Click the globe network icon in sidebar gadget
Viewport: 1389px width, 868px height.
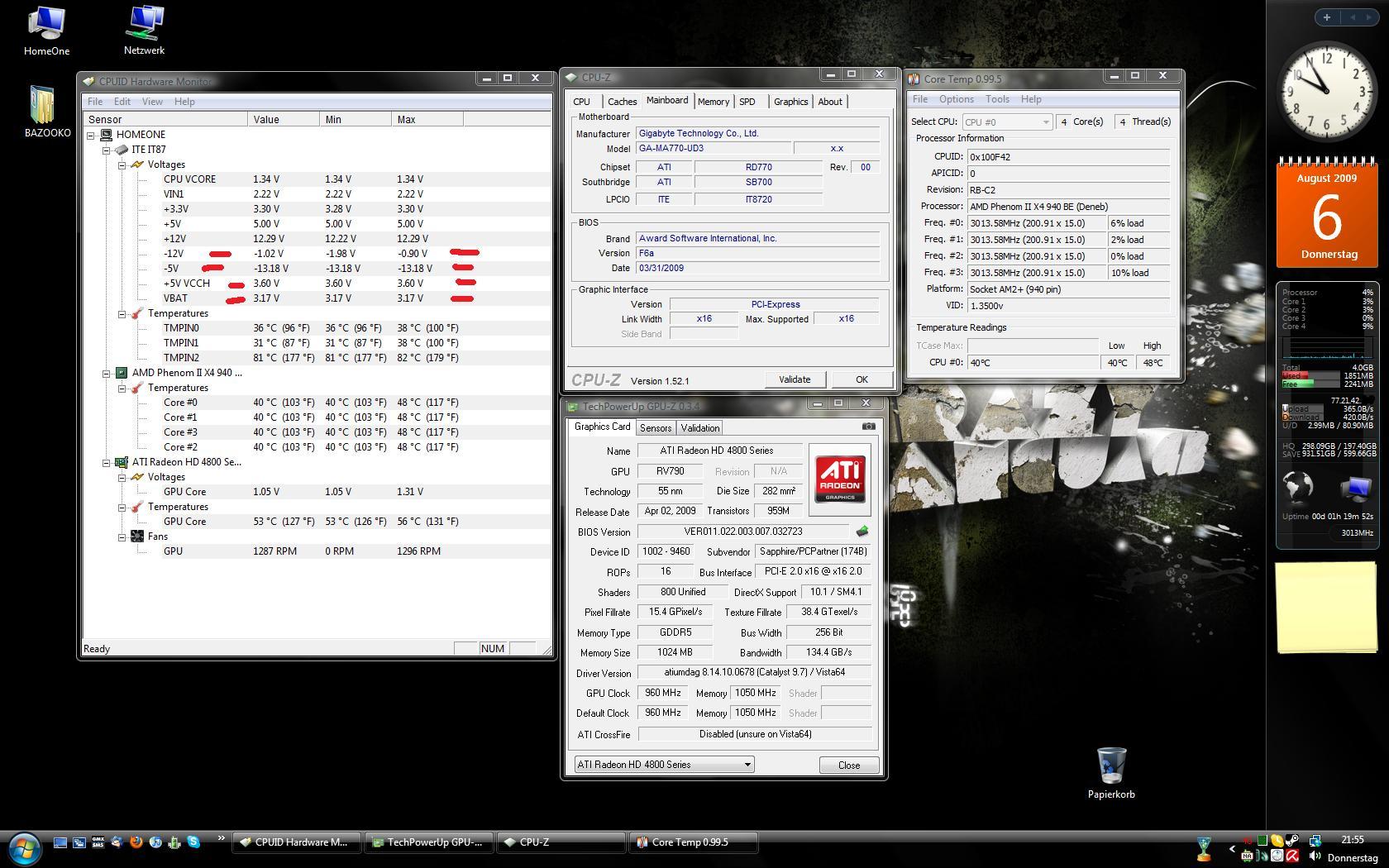tap(1297, 487)
